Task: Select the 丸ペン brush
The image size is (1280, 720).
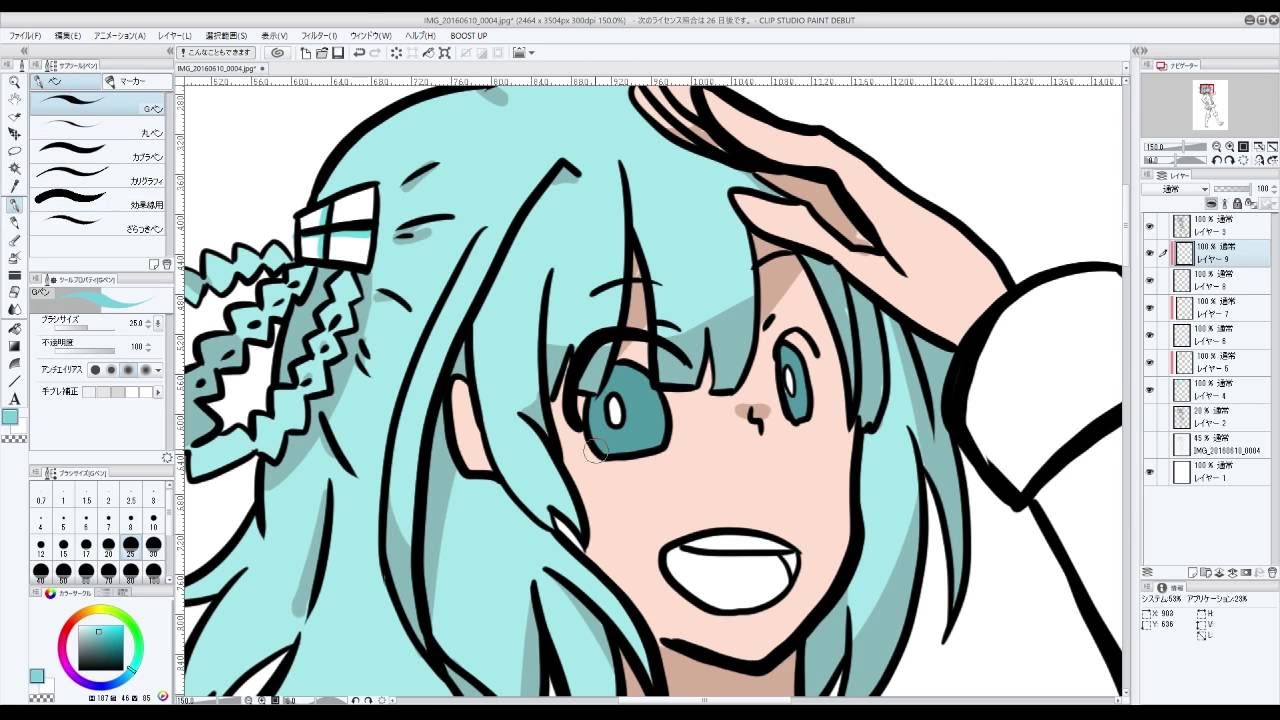Action: (x=99, y=128)
